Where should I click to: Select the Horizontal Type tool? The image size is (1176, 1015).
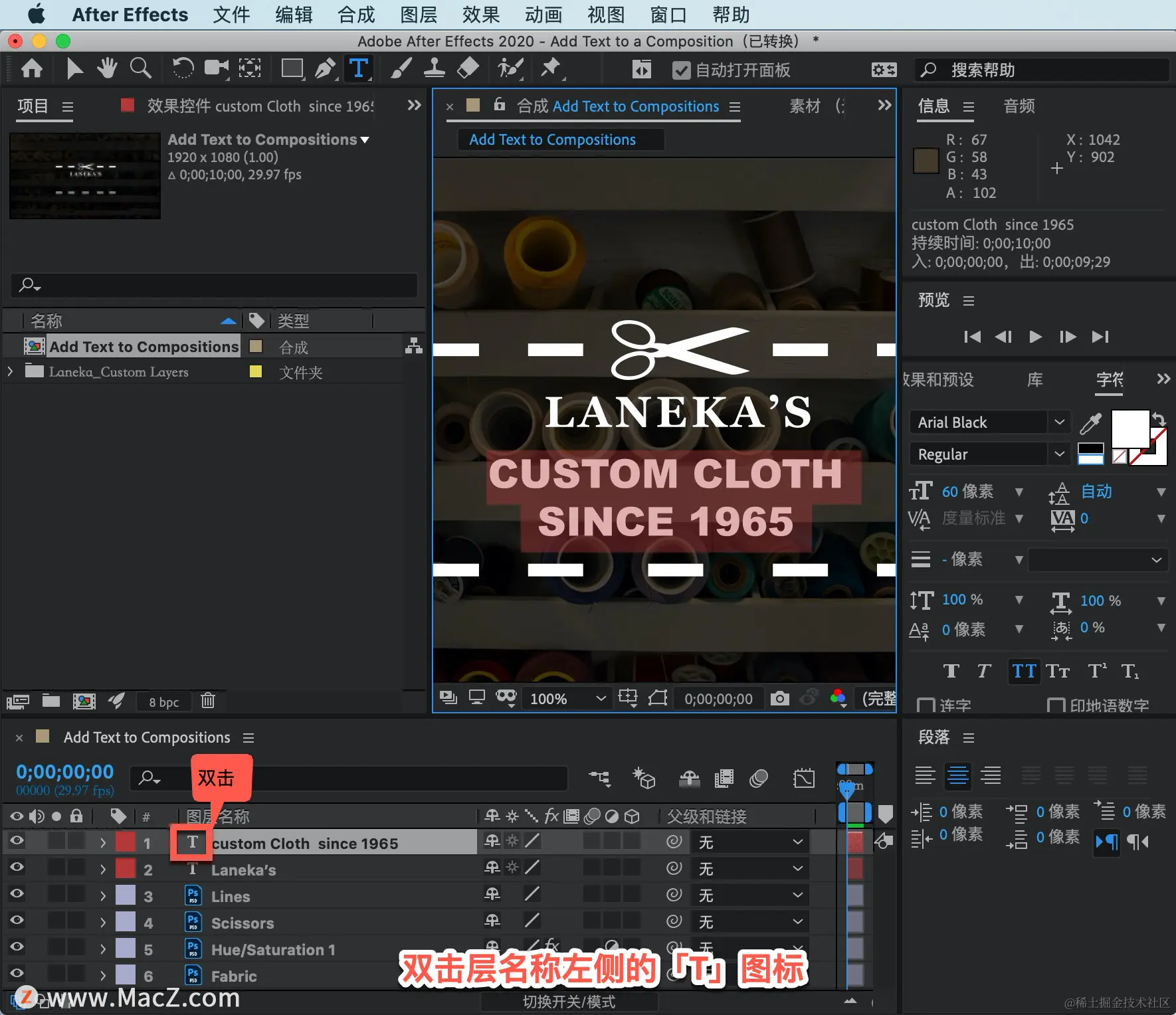pos(358,68)
